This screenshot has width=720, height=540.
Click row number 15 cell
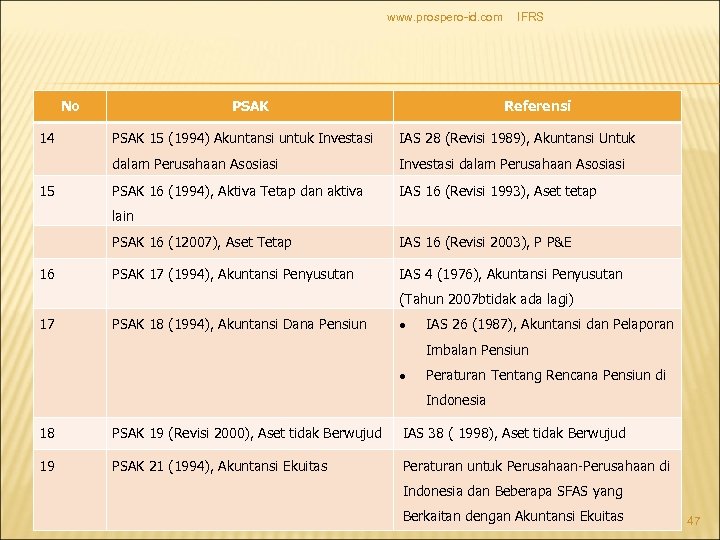[70, 201]
